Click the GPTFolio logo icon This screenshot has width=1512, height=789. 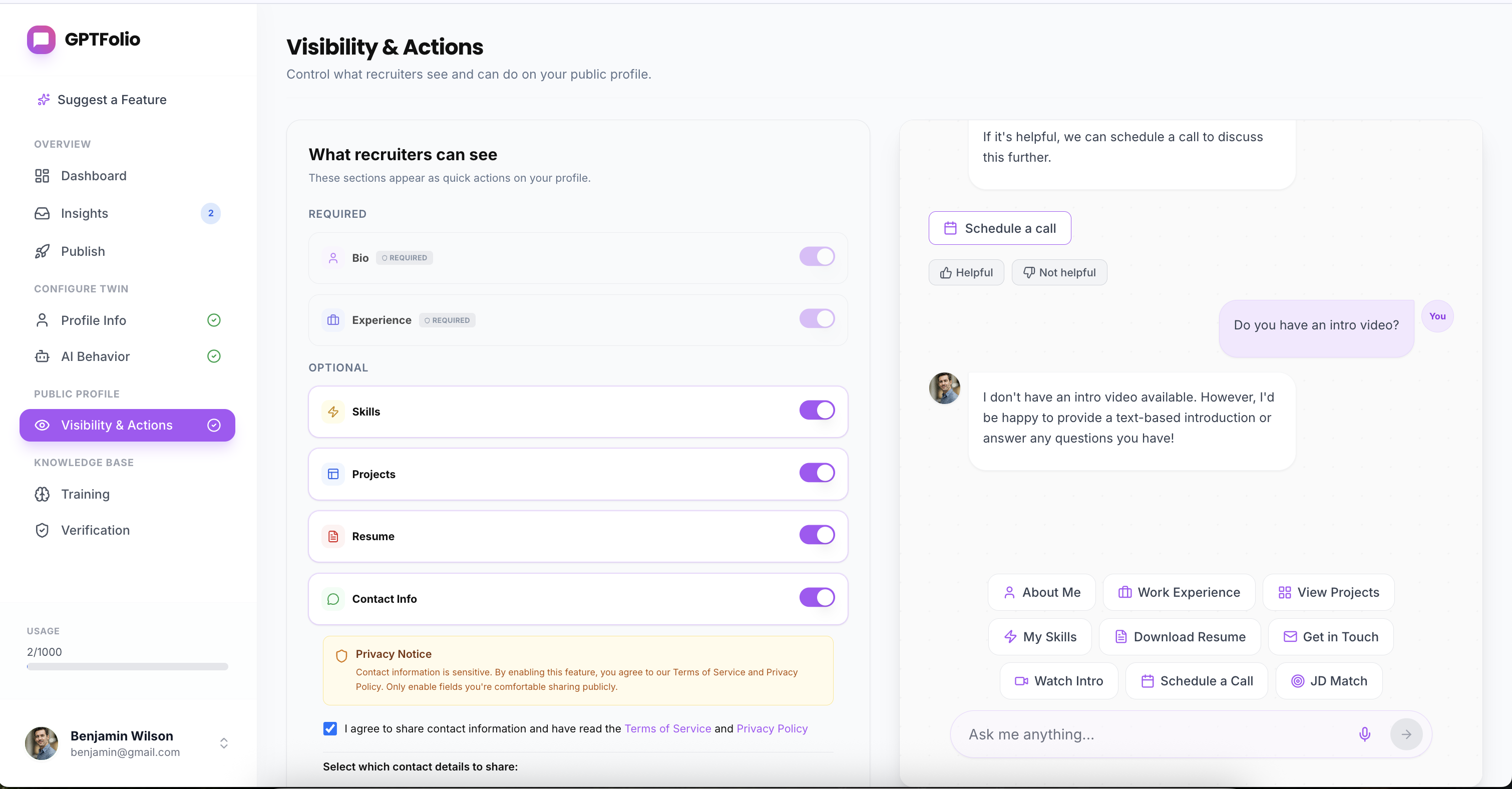(41, 40)
